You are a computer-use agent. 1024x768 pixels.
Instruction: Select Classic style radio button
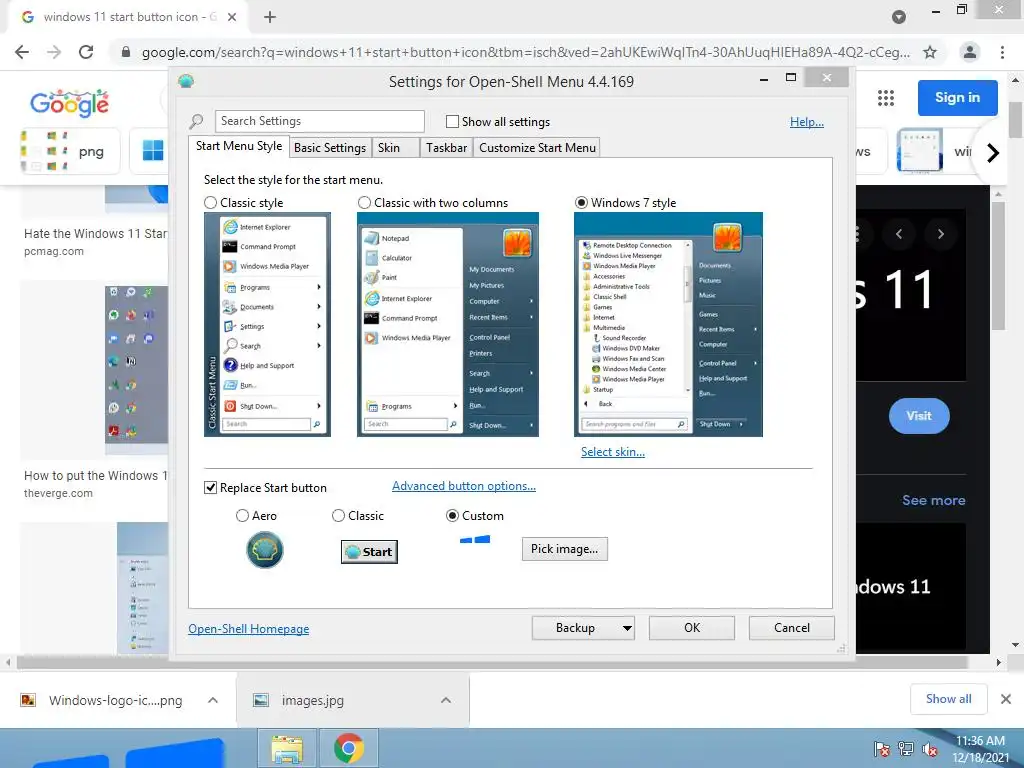pos(210,203)
